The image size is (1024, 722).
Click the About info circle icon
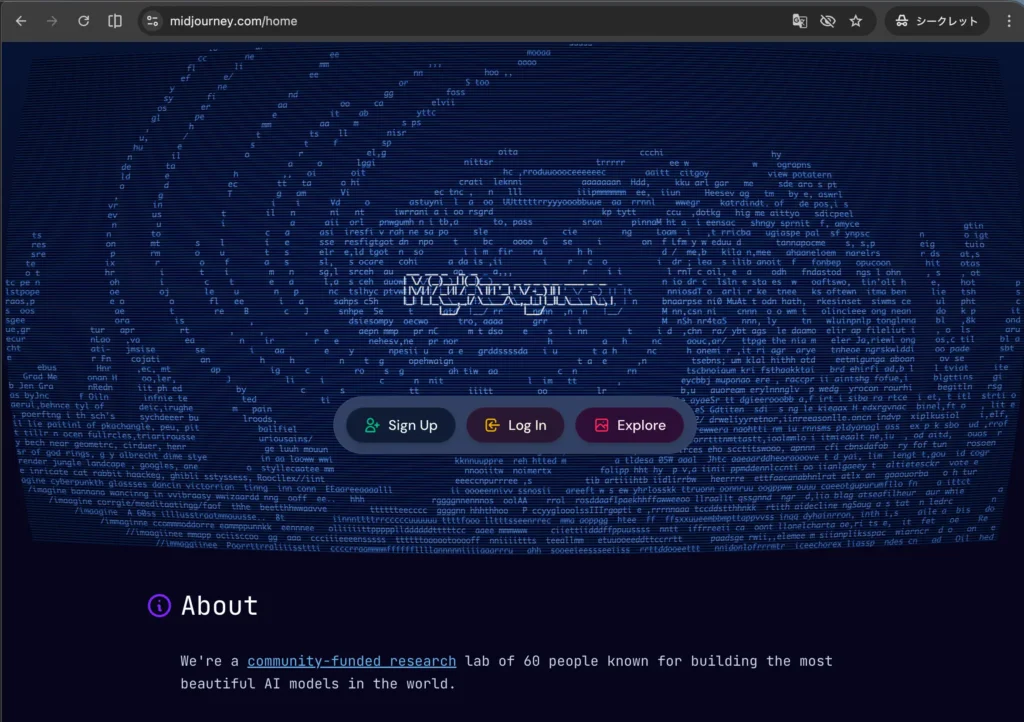159,605
